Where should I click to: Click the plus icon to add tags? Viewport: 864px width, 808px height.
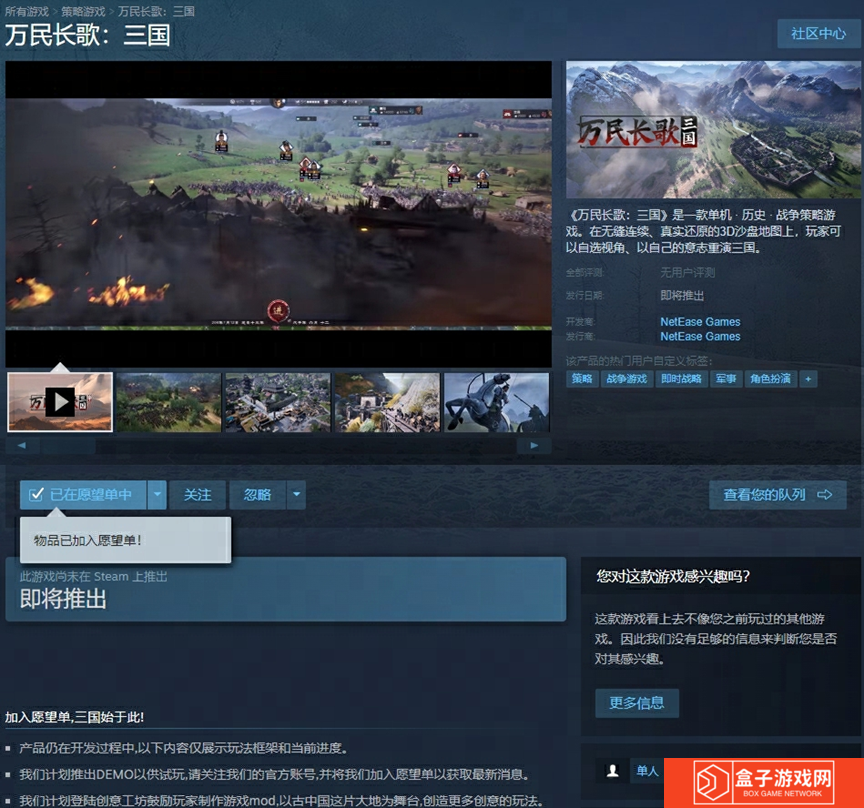click(808, 379)
